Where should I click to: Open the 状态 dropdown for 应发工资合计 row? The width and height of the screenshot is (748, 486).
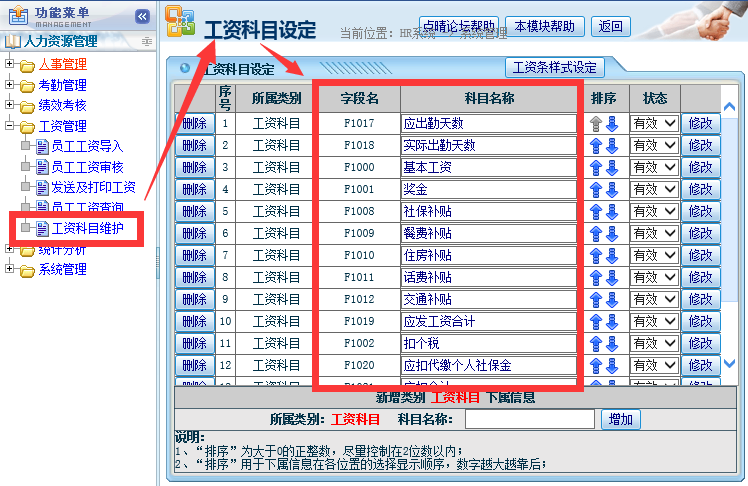point(654,322)
